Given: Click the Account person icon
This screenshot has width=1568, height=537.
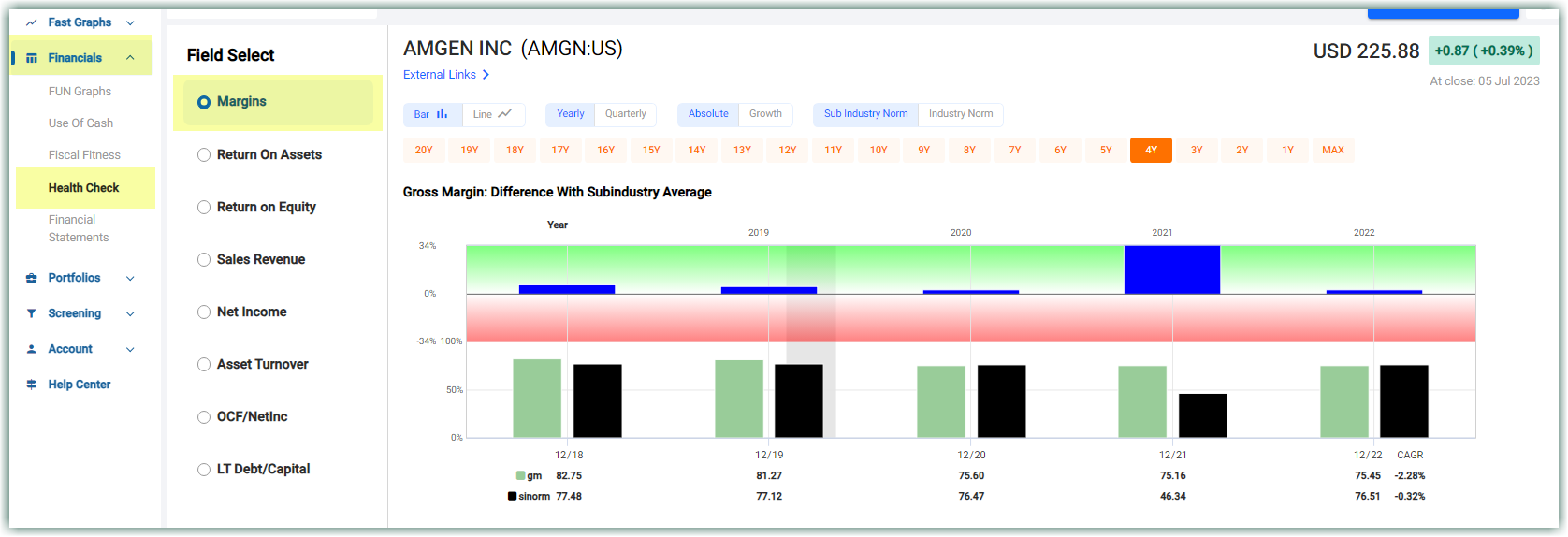Looking at the screenshot, I should click(32, 349).
